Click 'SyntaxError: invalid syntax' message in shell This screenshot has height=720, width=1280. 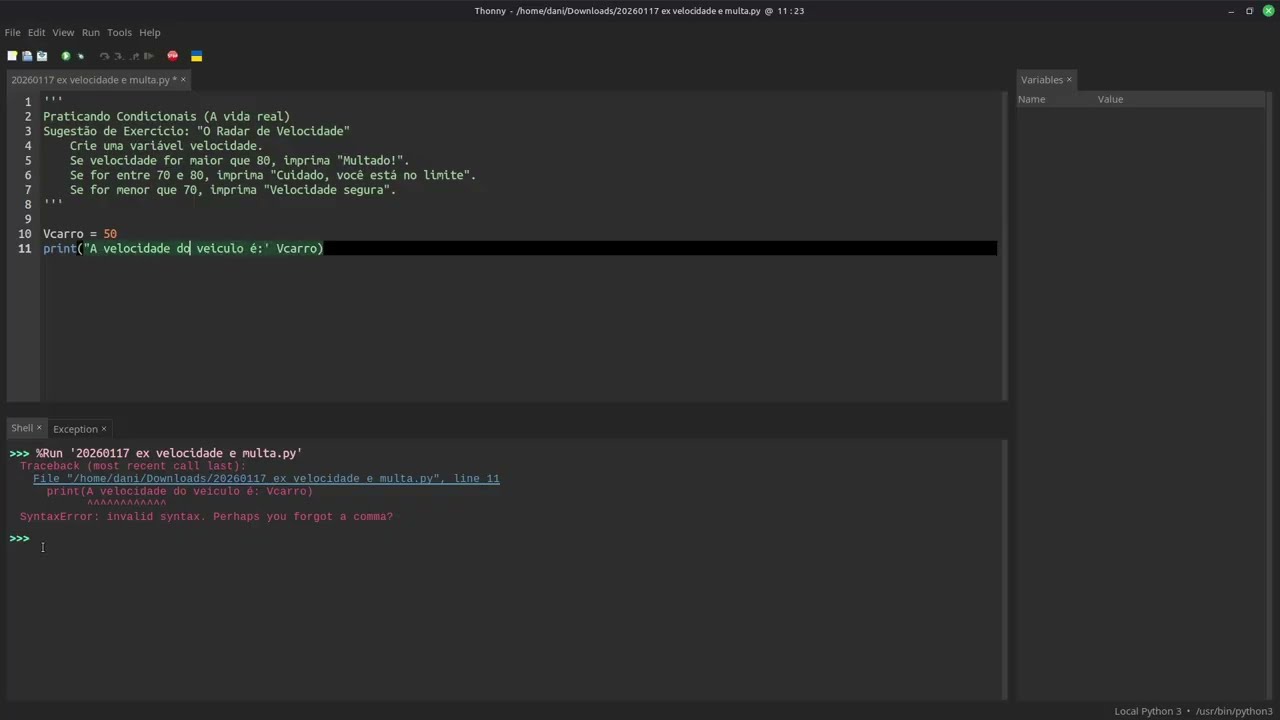tap(206, 517)
